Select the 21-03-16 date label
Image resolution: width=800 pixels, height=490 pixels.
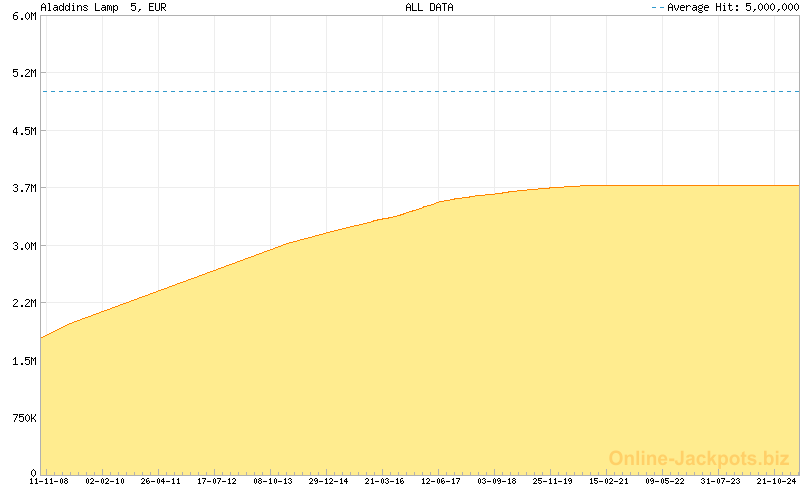click(385, 481)
